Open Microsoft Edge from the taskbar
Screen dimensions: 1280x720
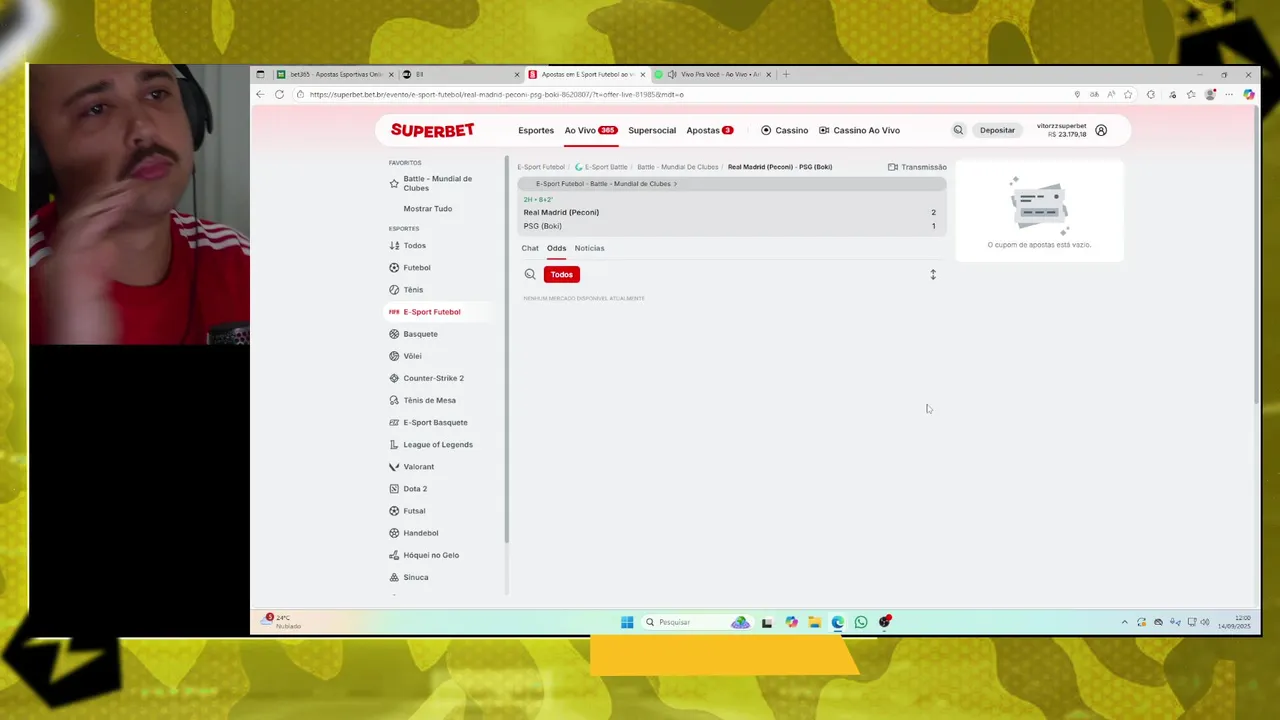(838, 622)
